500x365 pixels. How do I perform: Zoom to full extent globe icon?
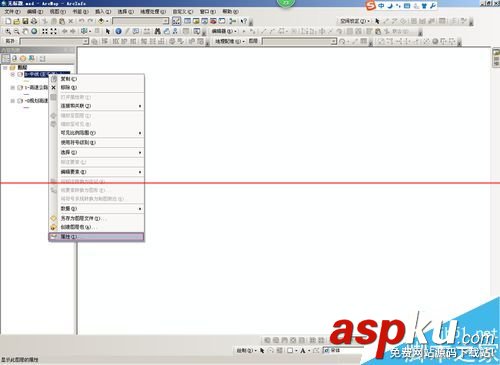34,31
